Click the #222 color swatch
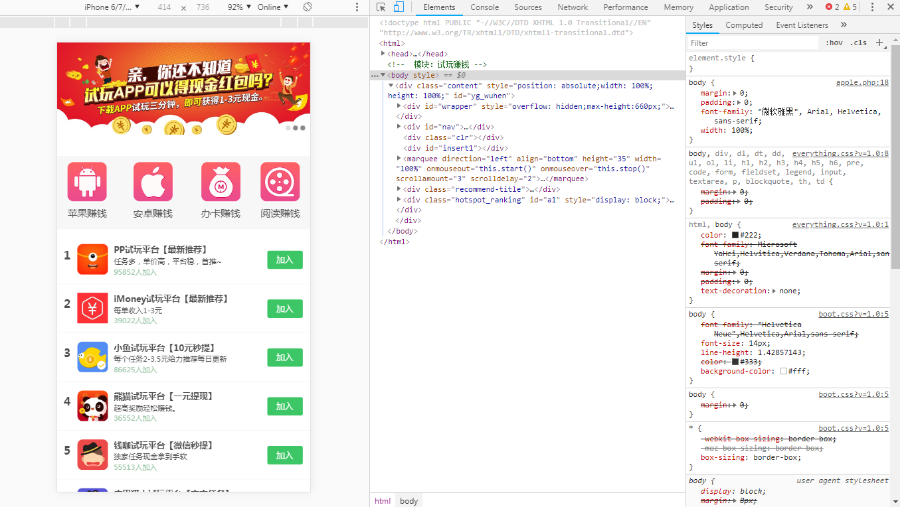Image resolution: width=900 pixels, height=507 pixels. 735,235
